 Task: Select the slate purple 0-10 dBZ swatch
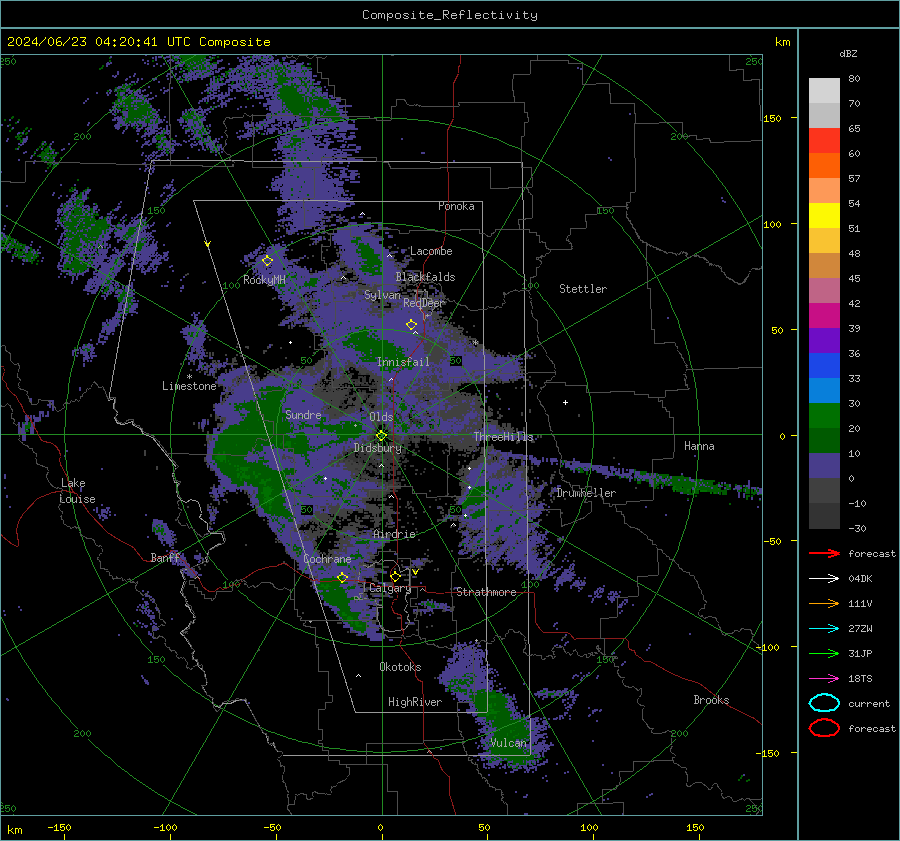click(824, 466)
